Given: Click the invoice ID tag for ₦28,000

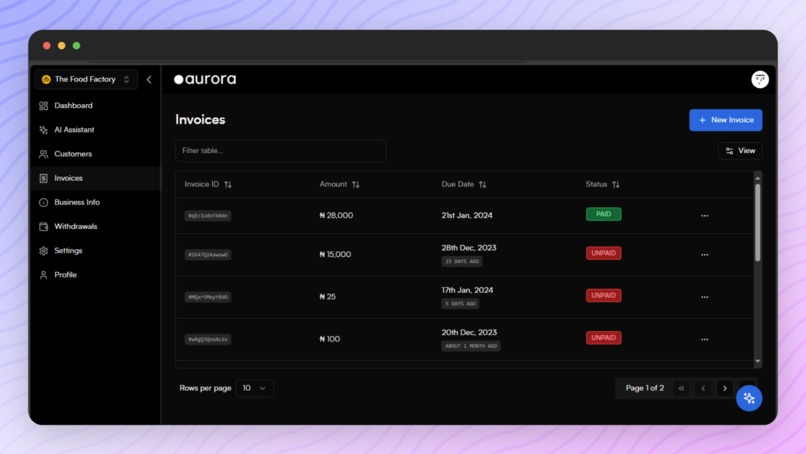Looking at the screenshot, I should coord(208,215).
